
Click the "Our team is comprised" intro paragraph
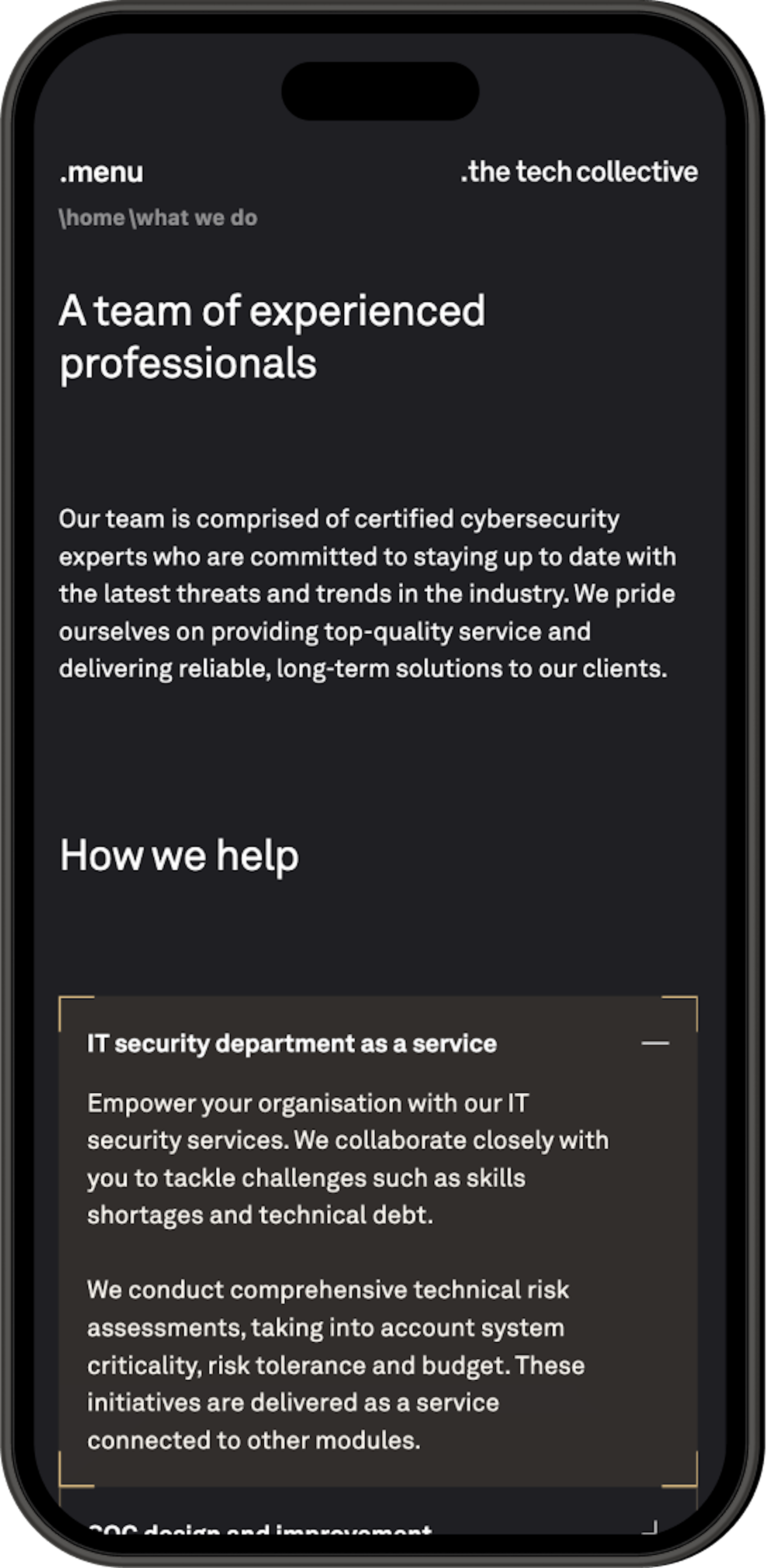367,593
